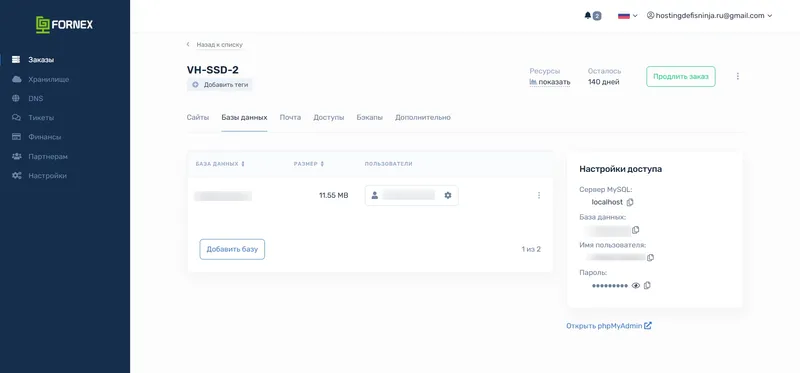Copy the localhost MySQL server value

[630, 203]
